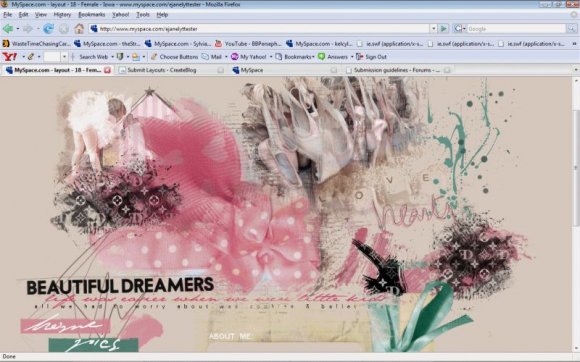This screenshot has height=362, width=580.
Task: Expand the My Yahoo! dropdown arrow
Action: coord(271,57)
